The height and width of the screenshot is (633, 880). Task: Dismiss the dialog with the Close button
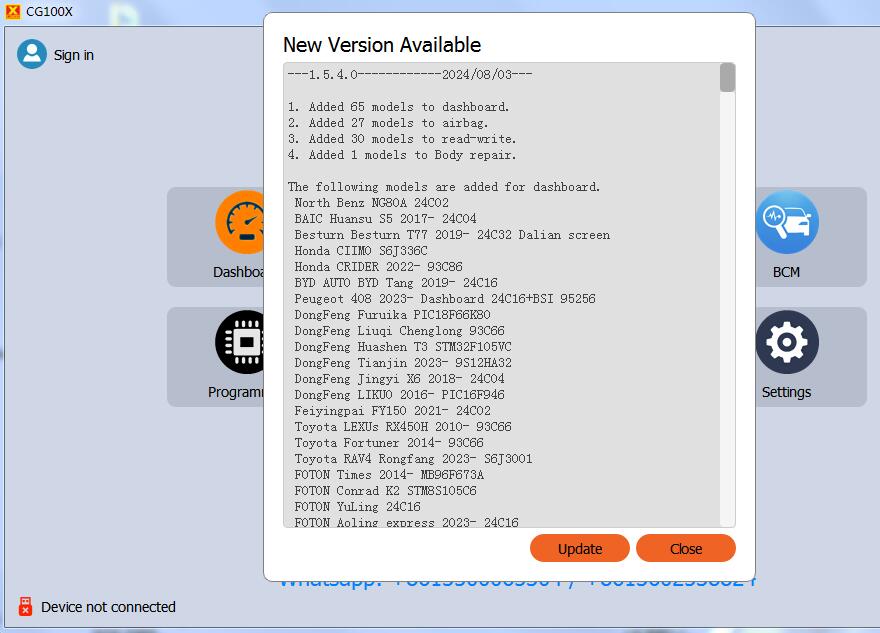coord(686,548)
